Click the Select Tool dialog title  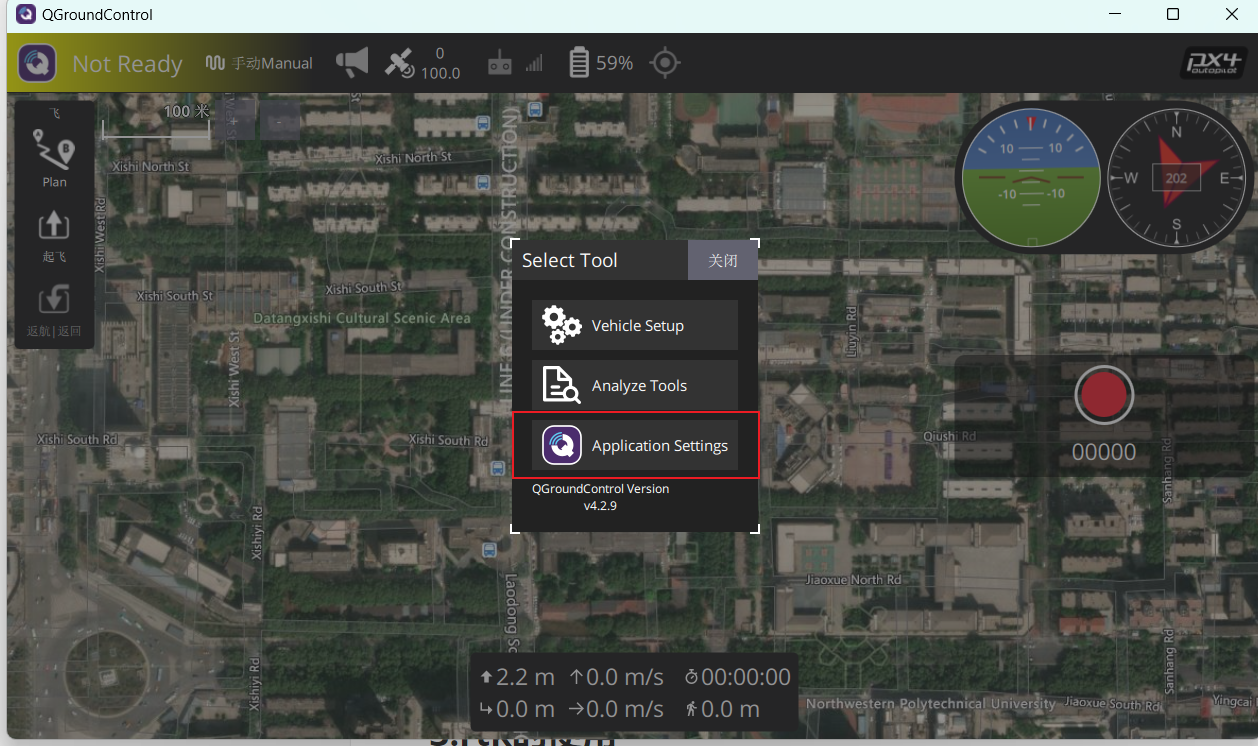(x=570, y=260)
